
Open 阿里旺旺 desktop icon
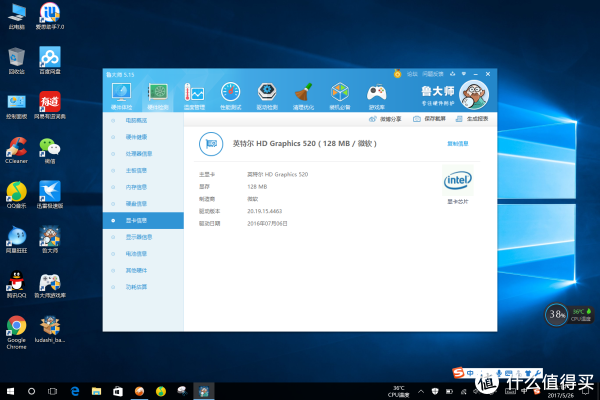pos(16,240)
